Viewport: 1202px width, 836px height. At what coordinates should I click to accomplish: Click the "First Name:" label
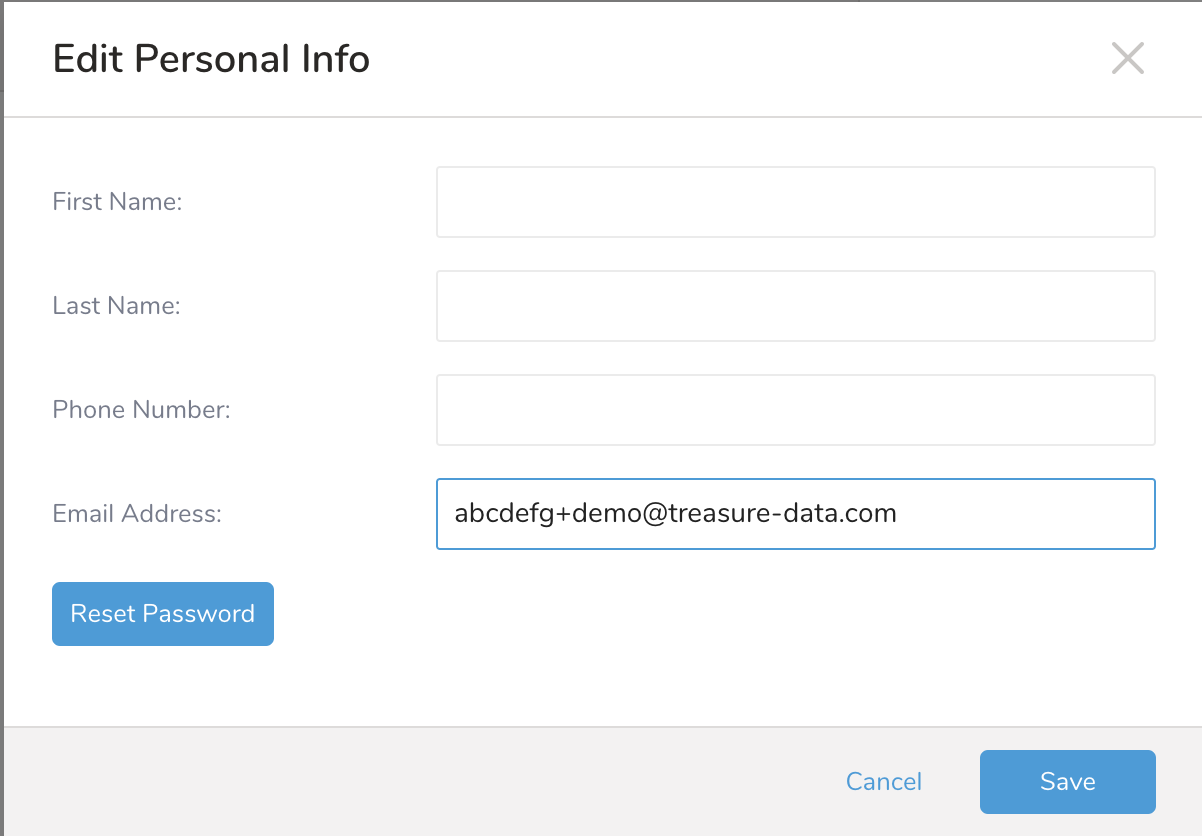[117, 202]
